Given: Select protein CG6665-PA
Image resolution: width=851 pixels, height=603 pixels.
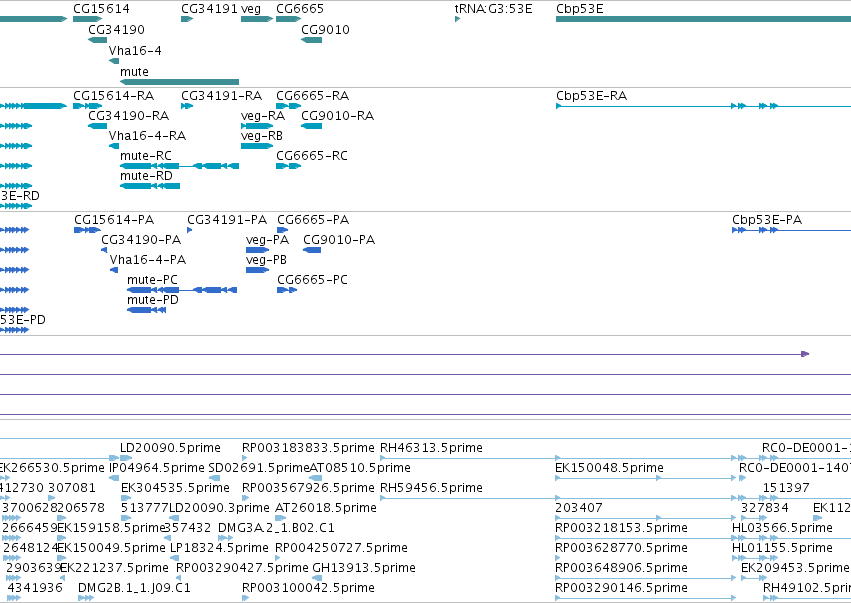Looking at the screenshot, I should pos(313,220).
